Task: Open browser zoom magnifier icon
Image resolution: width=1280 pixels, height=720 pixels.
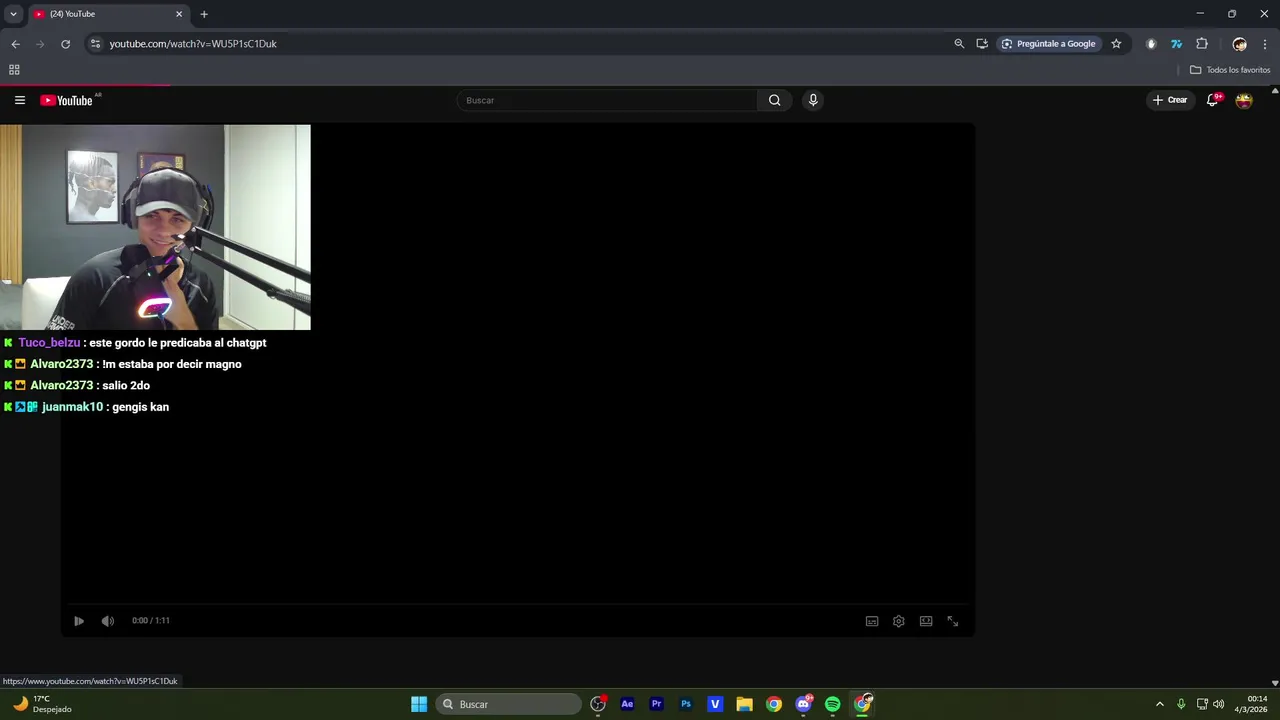Action: (x=959, y=44)
